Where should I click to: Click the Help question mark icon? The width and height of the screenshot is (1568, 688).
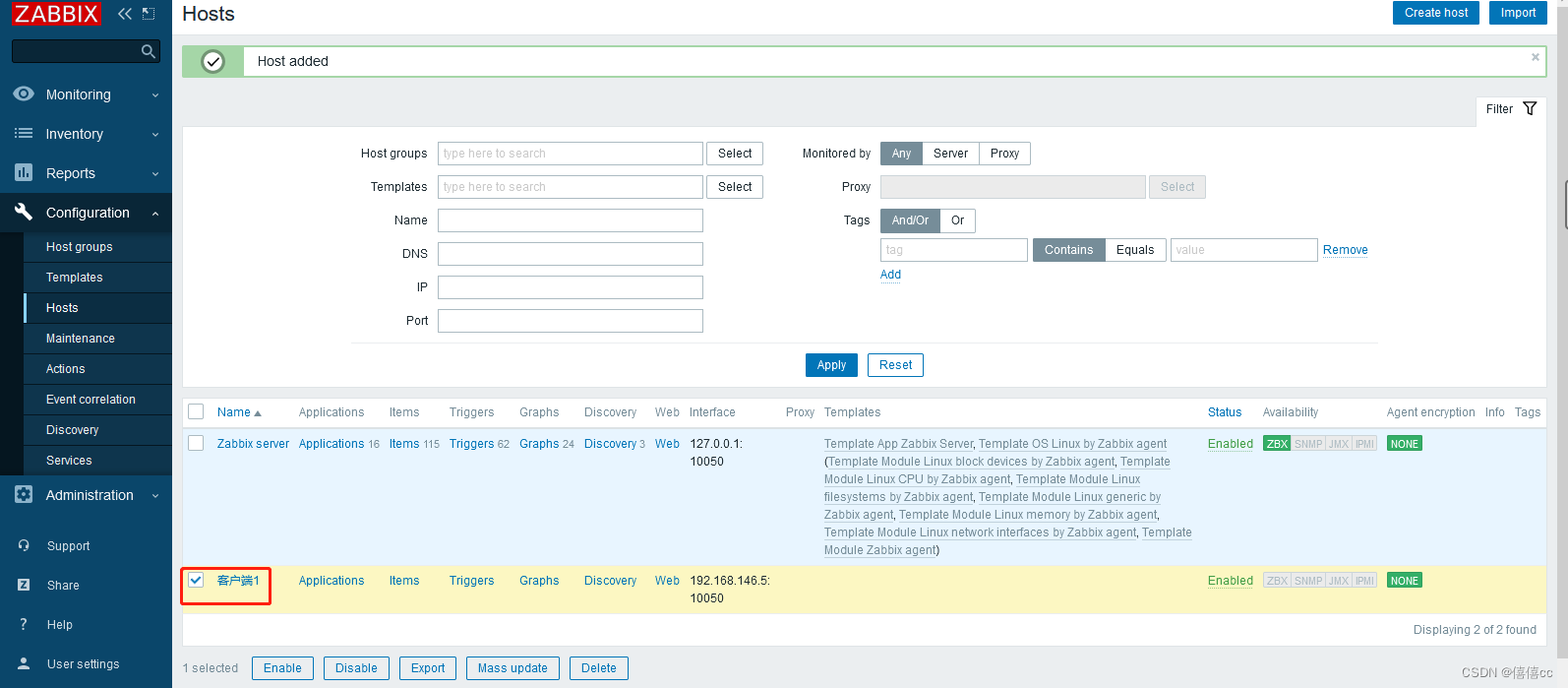[x=24, y=624]
